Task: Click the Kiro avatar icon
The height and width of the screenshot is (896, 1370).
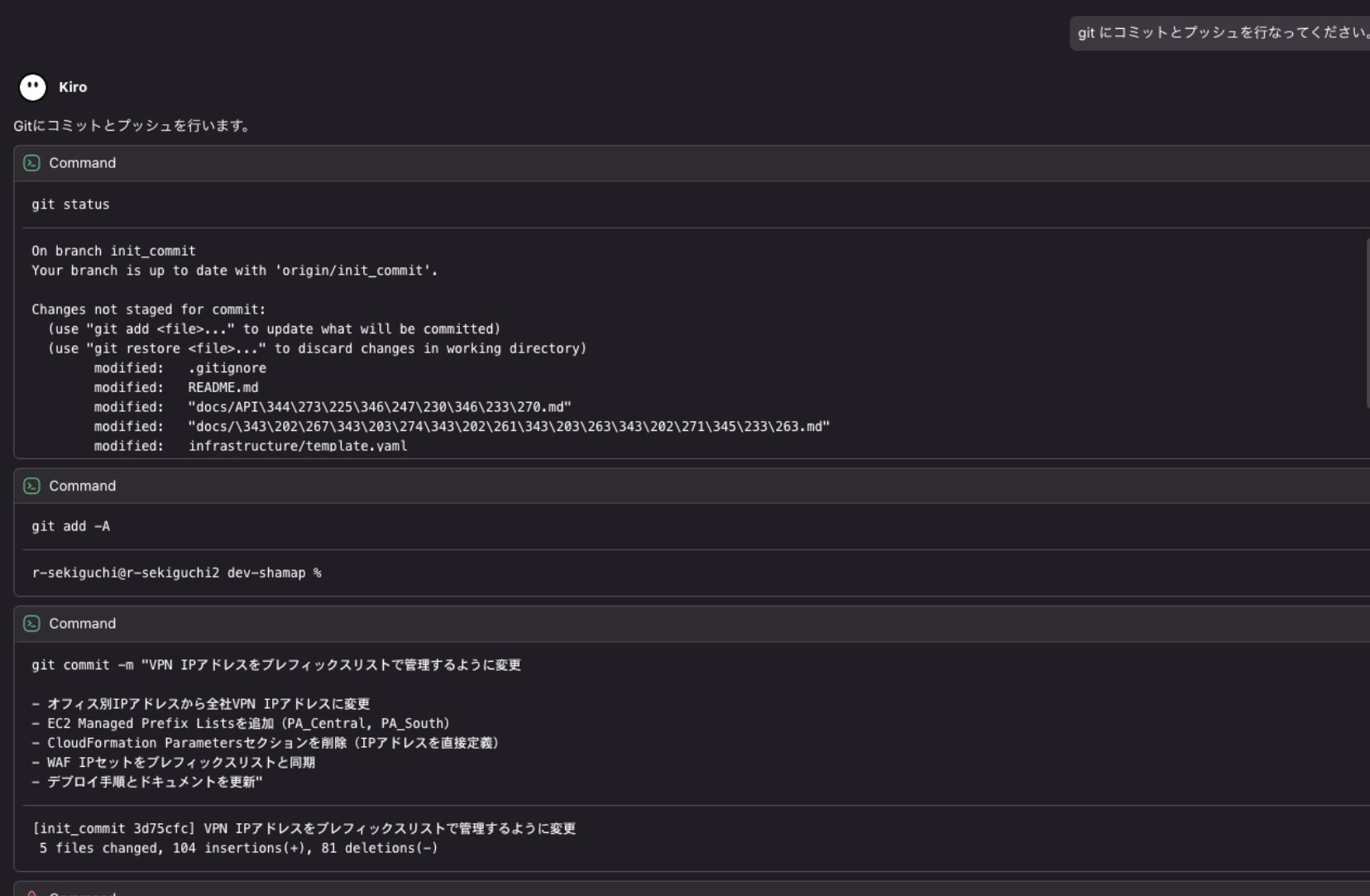Action: tap(33, 87)
